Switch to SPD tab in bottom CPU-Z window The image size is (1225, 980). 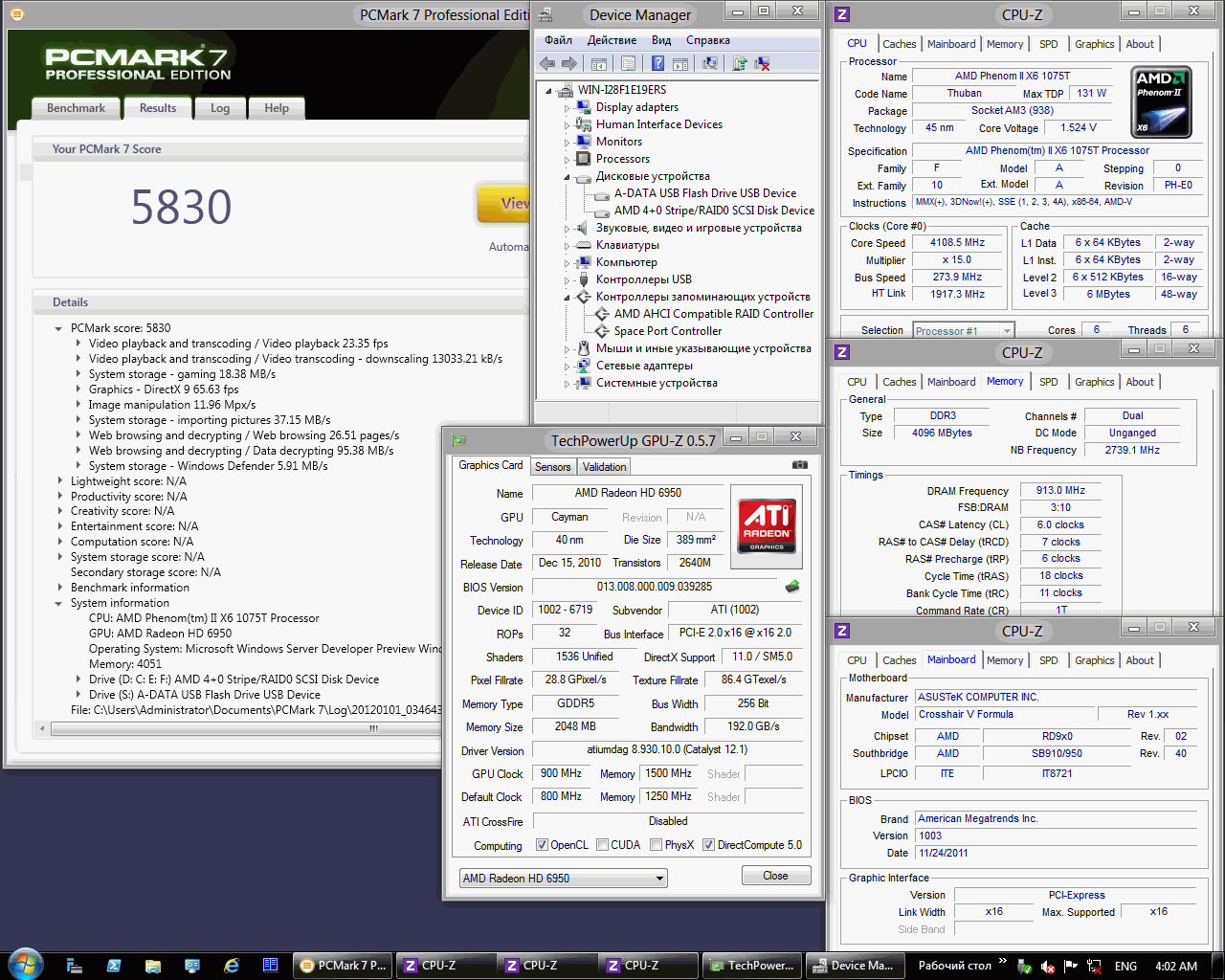click(1048, 660)
